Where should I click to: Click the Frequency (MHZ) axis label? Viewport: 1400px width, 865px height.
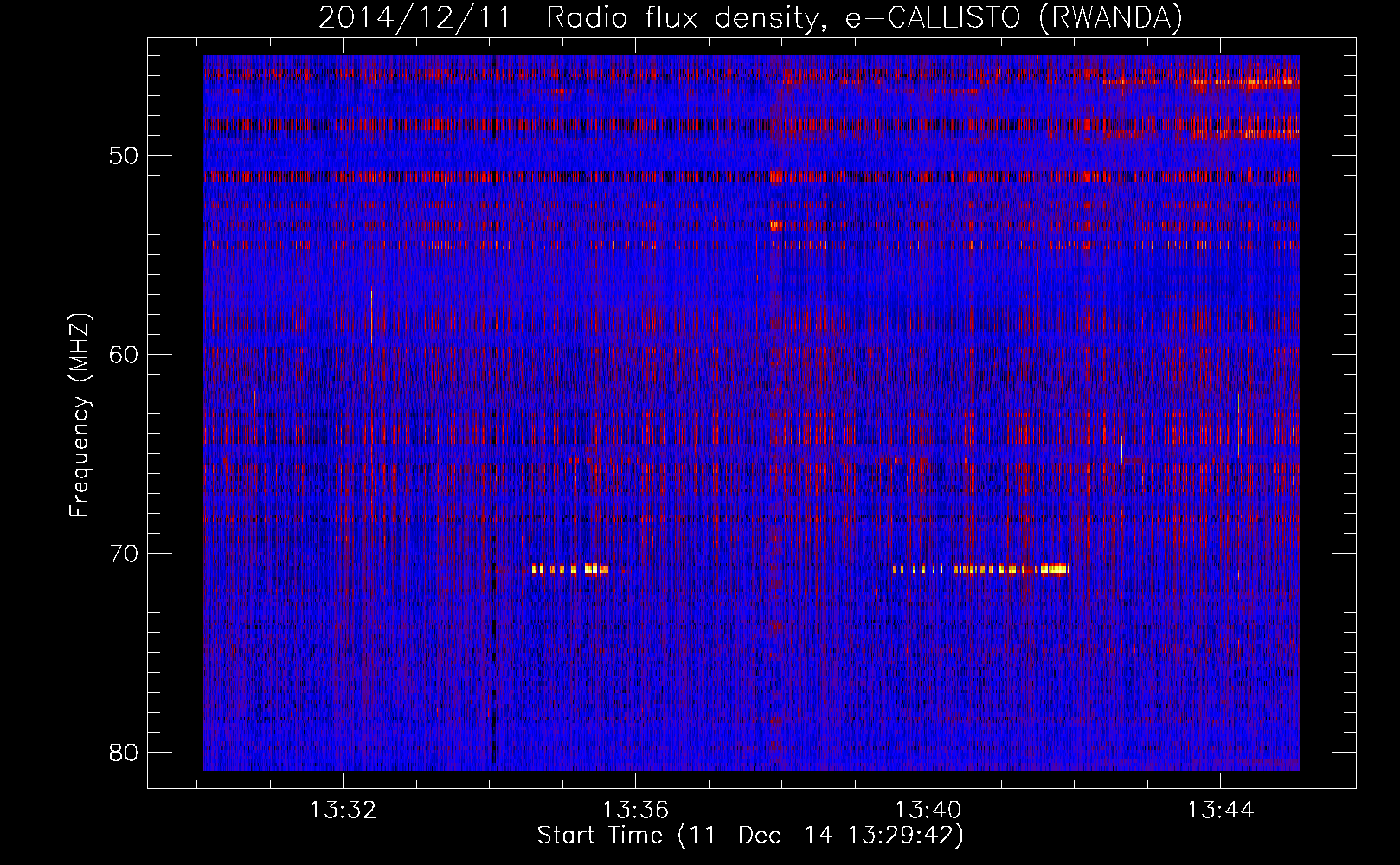pyautogui.click(x=80, y=415)
